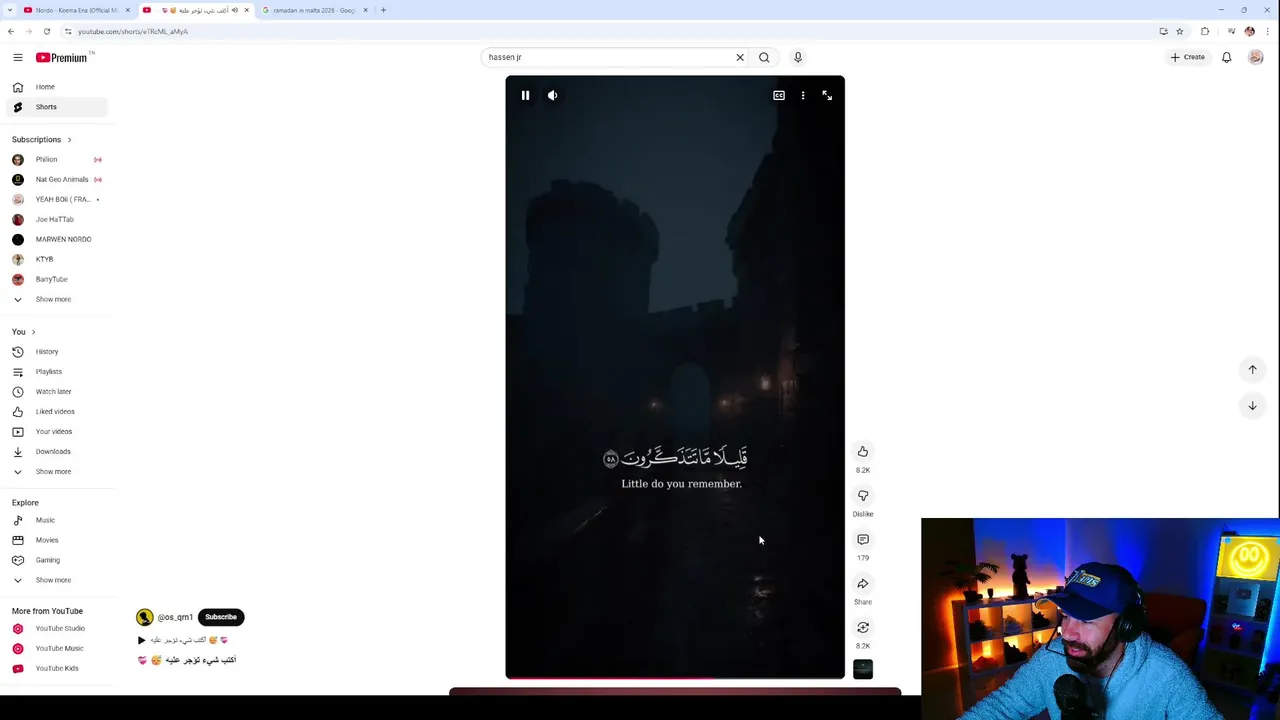
Task: Open the Joe HaTTab channel
Action: pos(55,220)
